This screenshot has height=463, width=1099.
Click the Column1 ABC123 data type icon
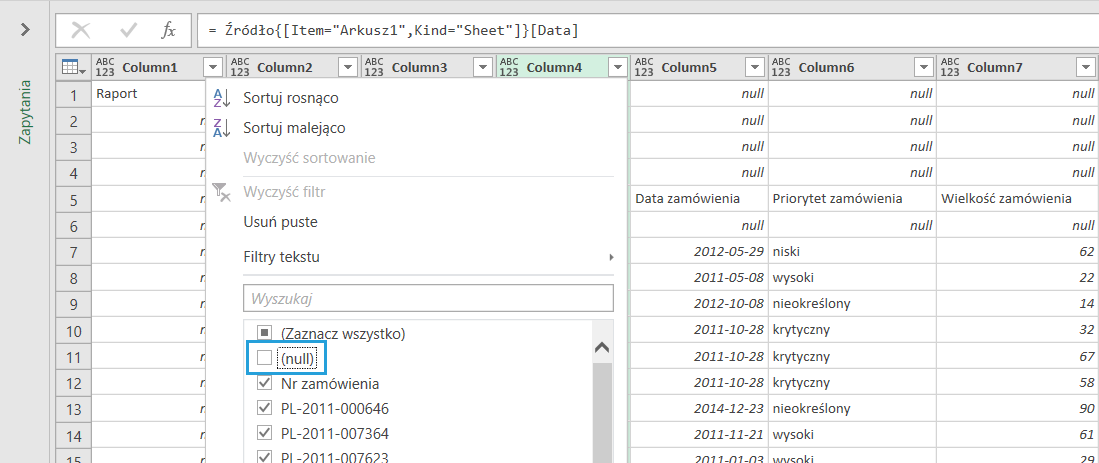click(104, 67)
